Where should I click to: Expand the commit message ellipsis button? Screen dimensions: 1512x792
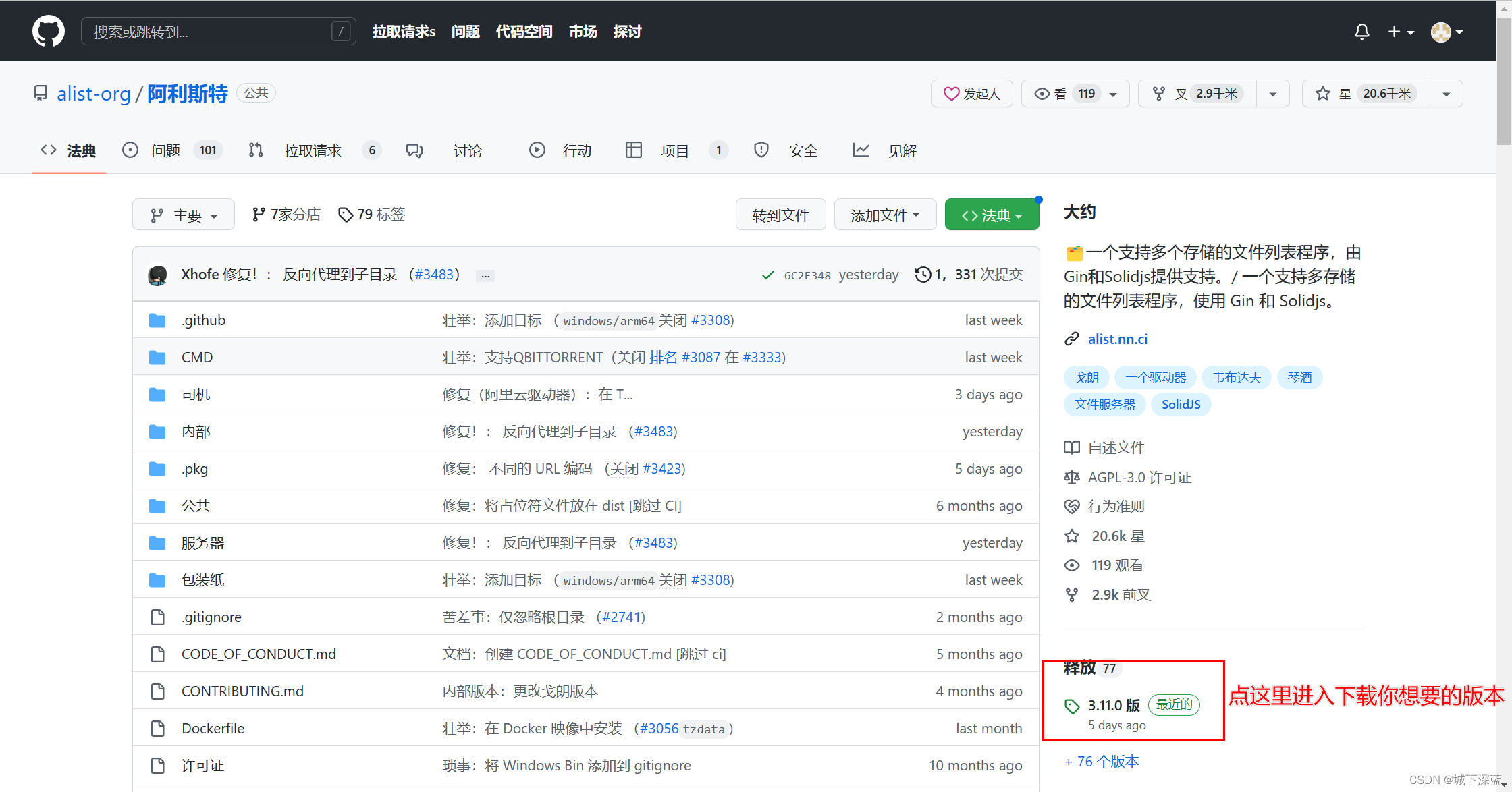[485, 275]
